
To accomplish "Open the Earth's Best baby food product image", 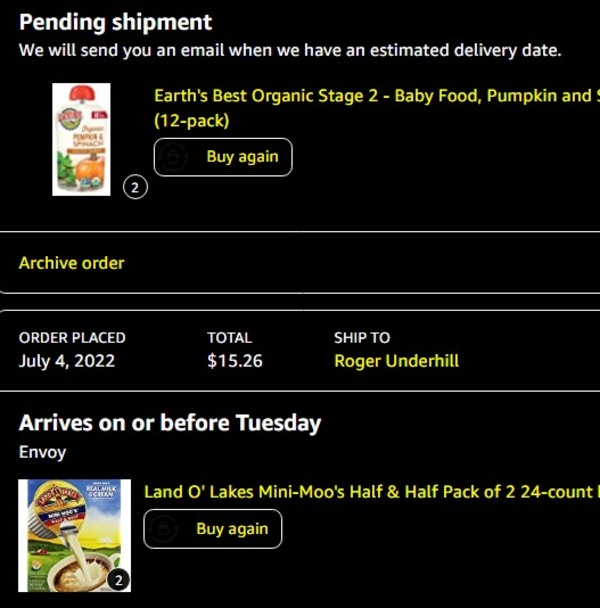I will tap(82, 139).
